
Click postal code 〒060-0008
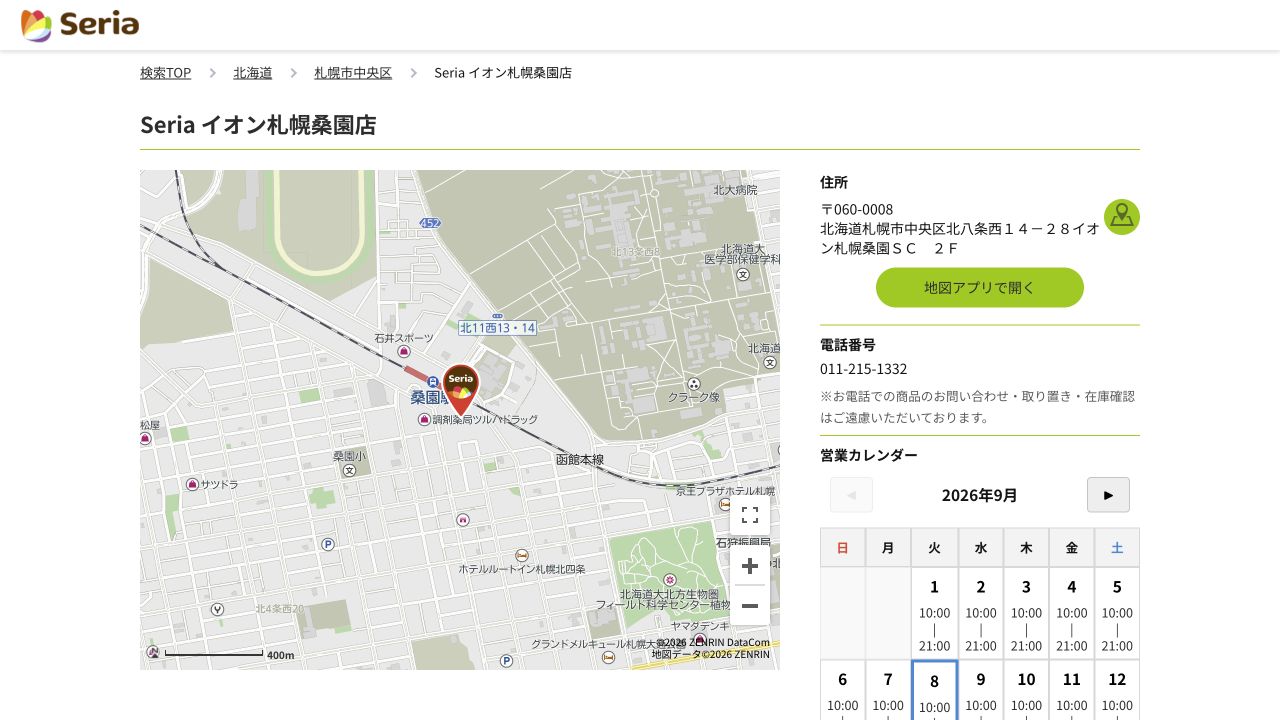(x=857, y=209)
